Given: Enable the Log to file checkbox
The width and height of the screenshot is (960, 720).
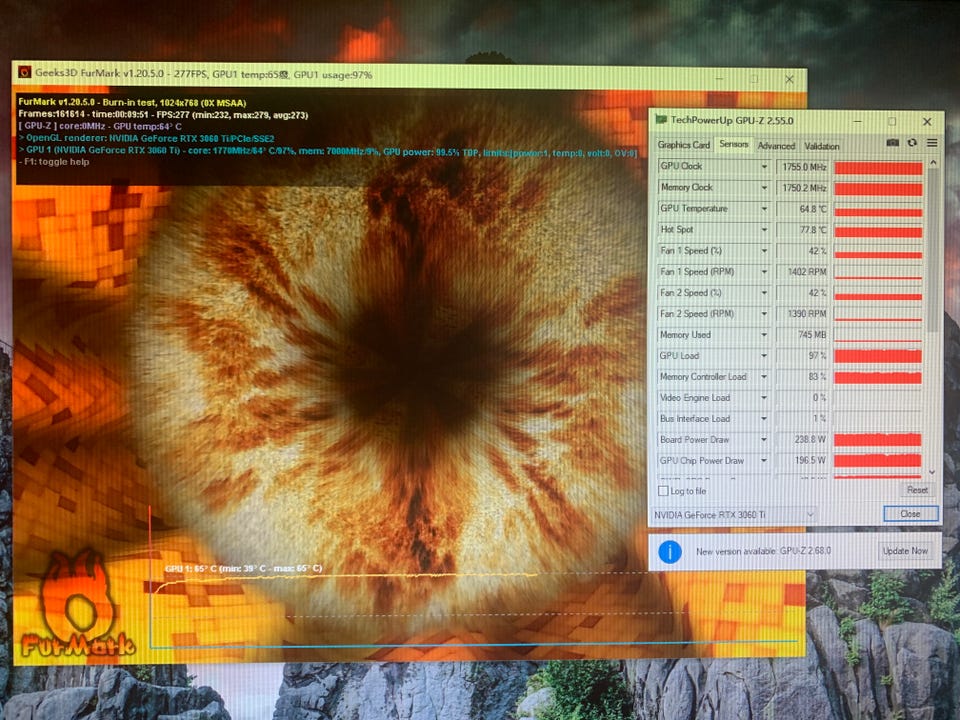Looking at the screenshot, I should click(x=663, y=490).
